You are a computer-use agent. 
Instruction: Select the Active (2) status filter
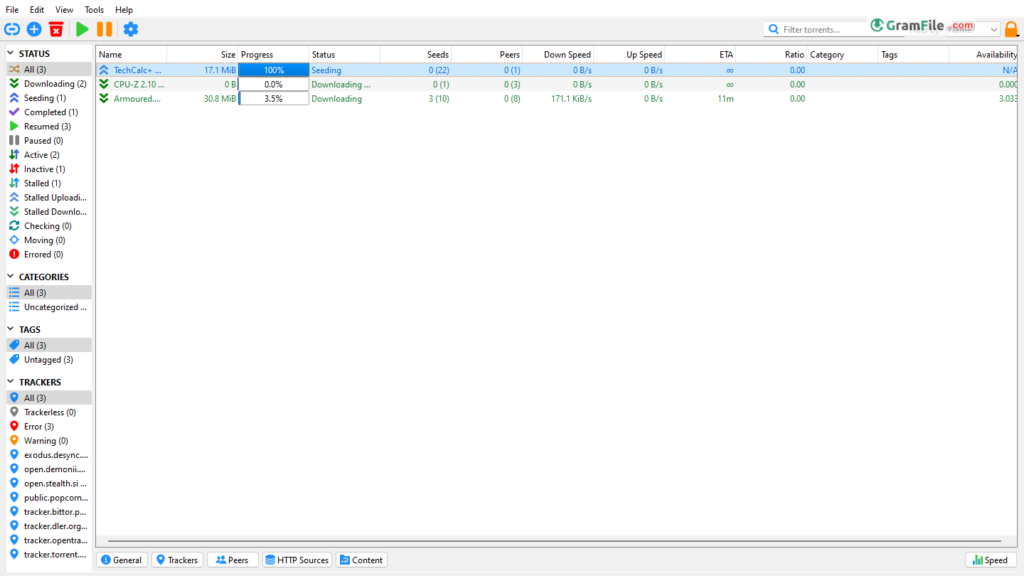(x=49, y=155)
